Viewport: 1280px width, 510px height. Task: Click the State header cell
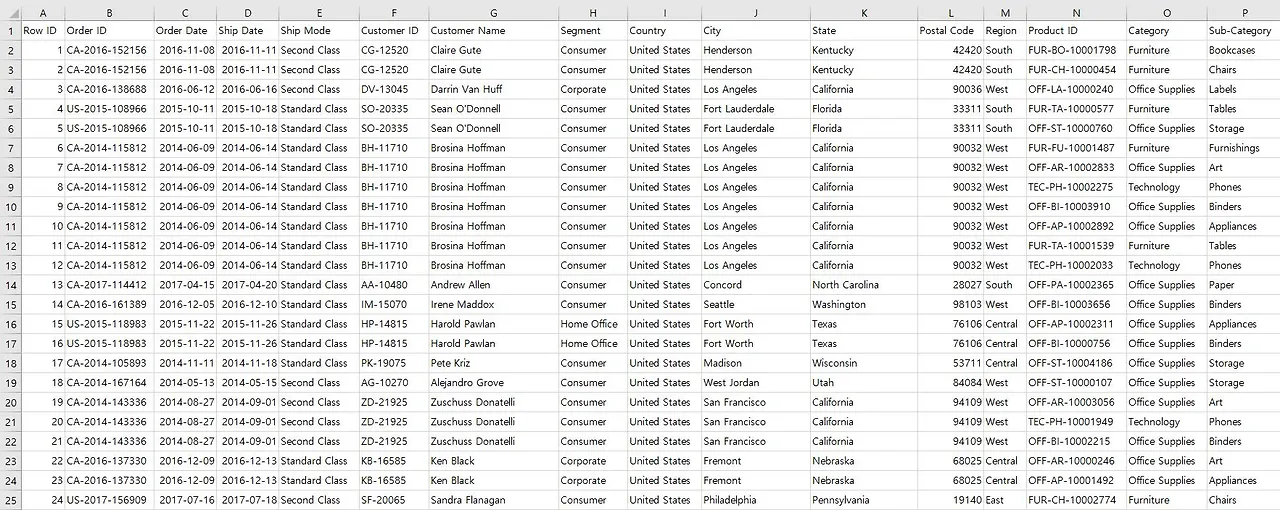864,30
